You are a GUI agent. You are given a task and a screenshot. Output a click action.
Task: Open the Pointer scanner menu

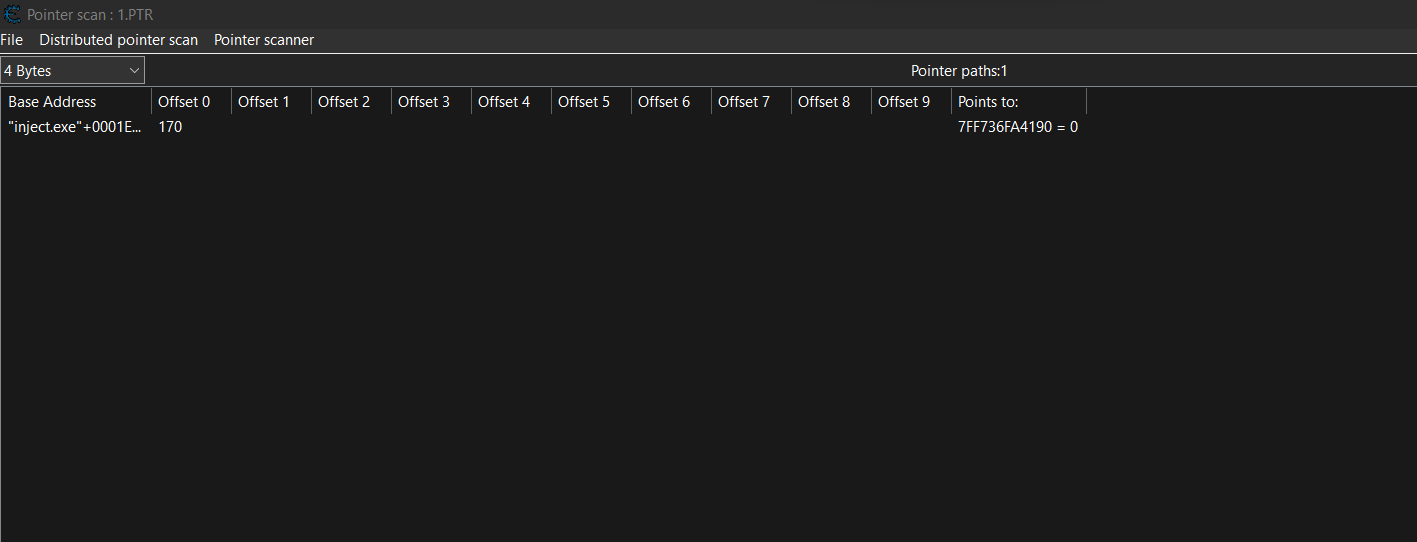pos(264,40)
